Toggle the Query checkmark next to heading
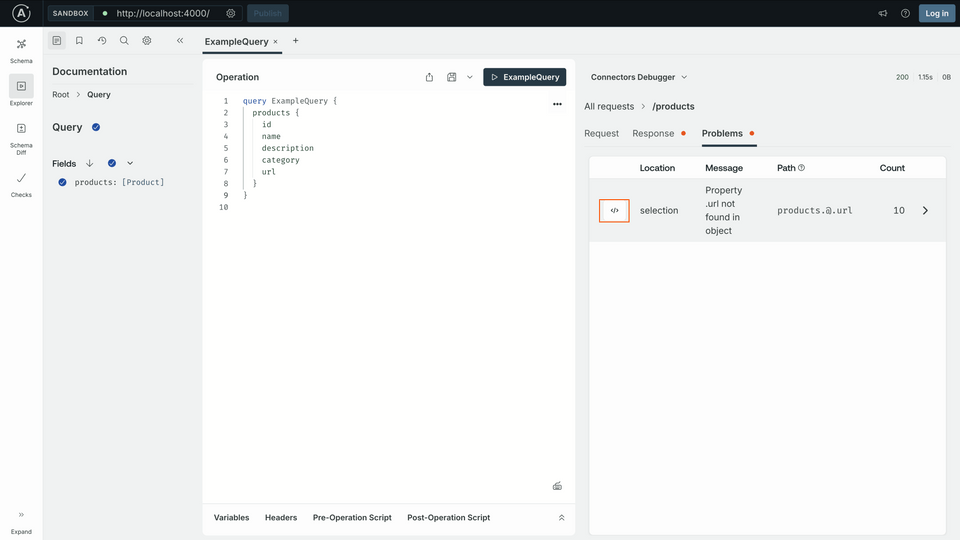Image resolution: width=960 pixels, height=540 pixels. (x=96, y=127)
